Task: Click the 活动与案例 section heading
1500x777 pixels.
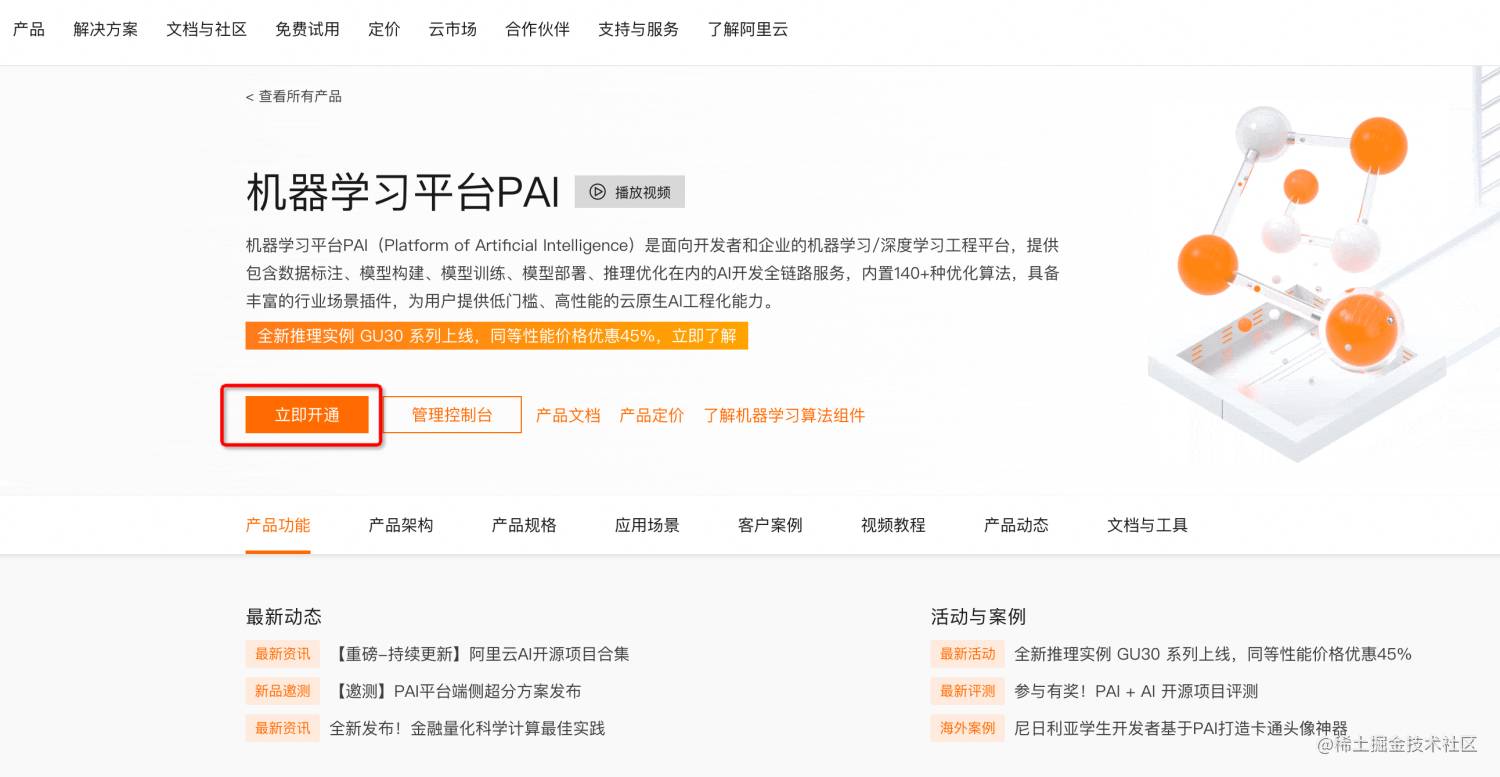Action: point(979,616)
